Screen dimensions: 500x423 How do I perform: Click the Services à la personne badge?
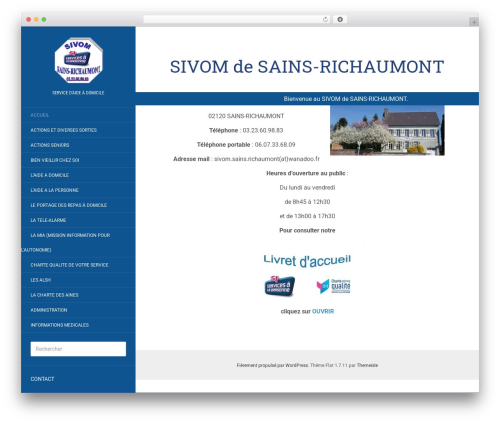click(x=280, y=286)
